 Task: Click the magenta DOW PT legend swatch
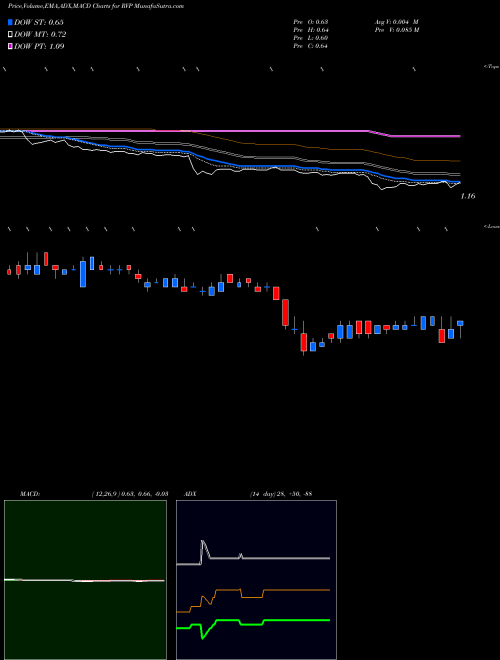[x=10, y=46]
